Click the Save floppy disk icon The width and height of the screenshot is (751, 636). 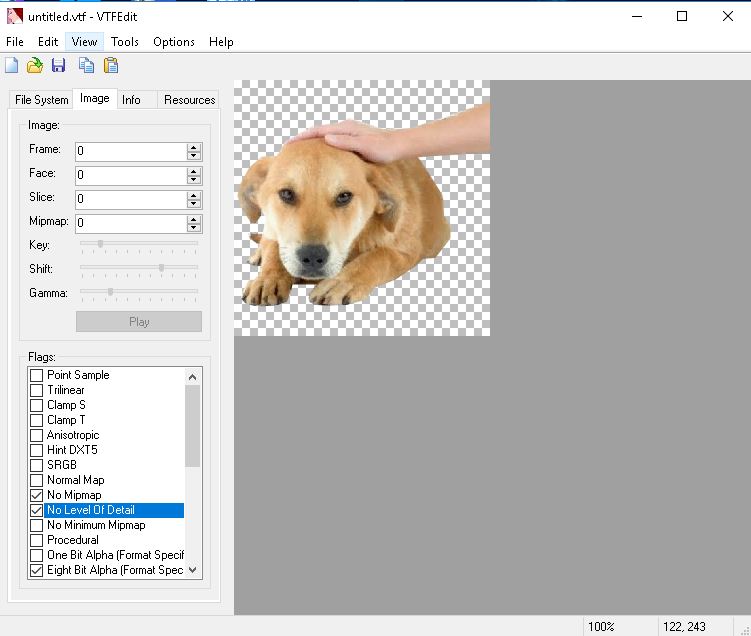(x=58, y=65)
